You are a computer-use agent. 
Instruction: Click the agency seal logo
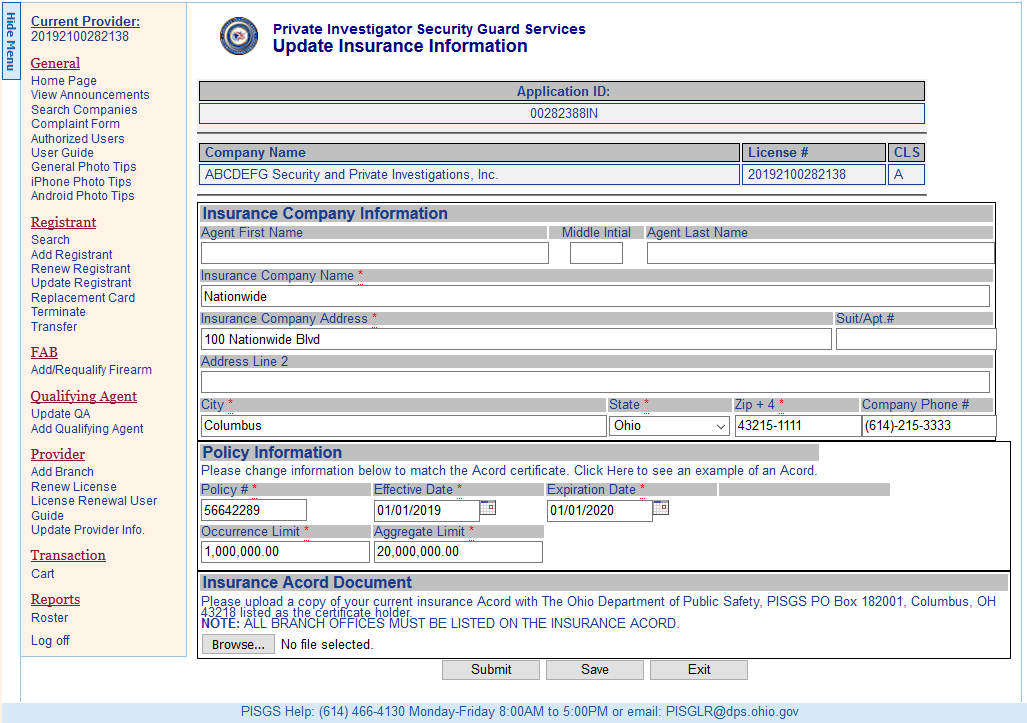[239, 37]
